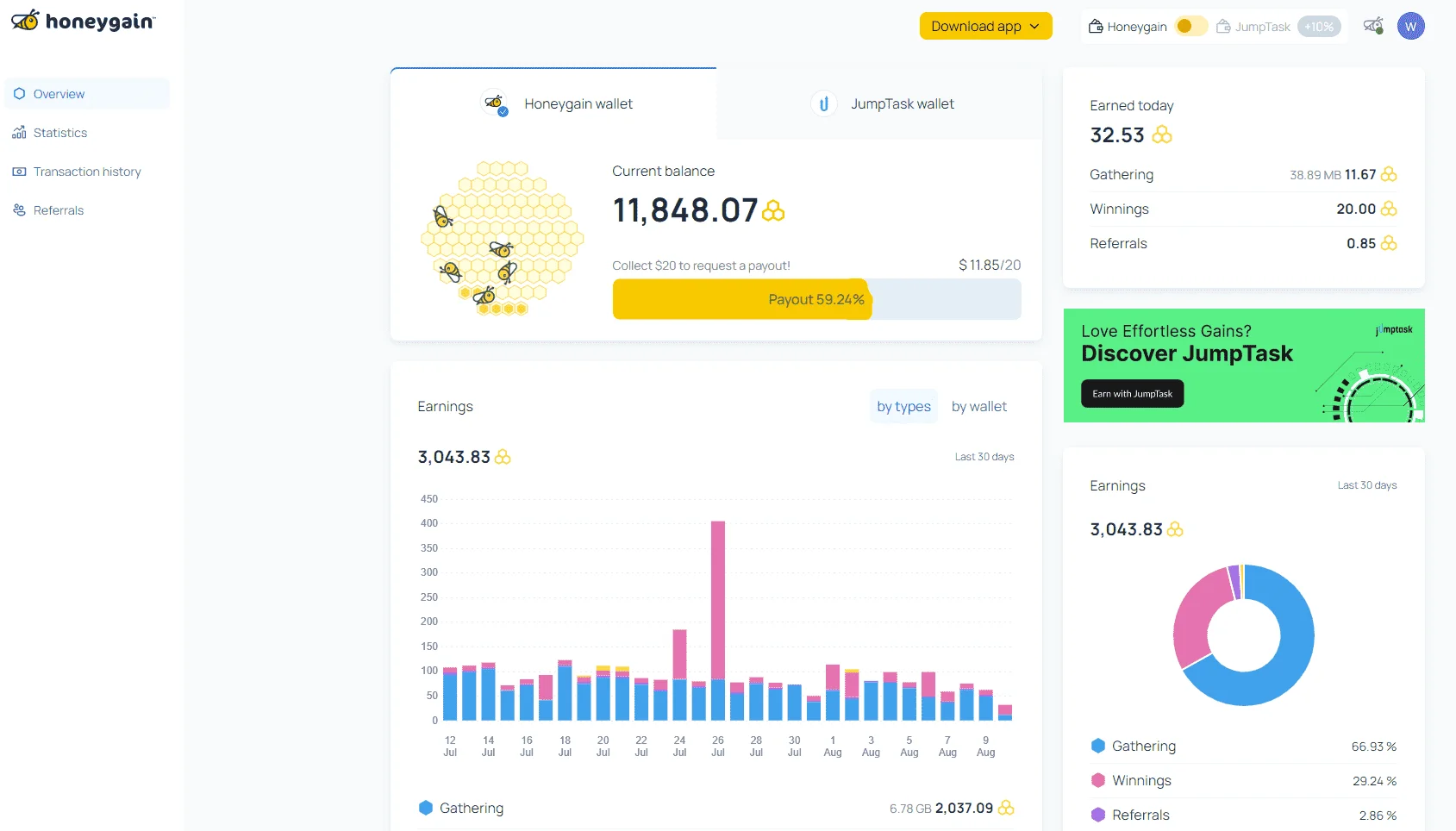Select the 'by types' earnings view

pyautogui.click(x=903, y=407)
